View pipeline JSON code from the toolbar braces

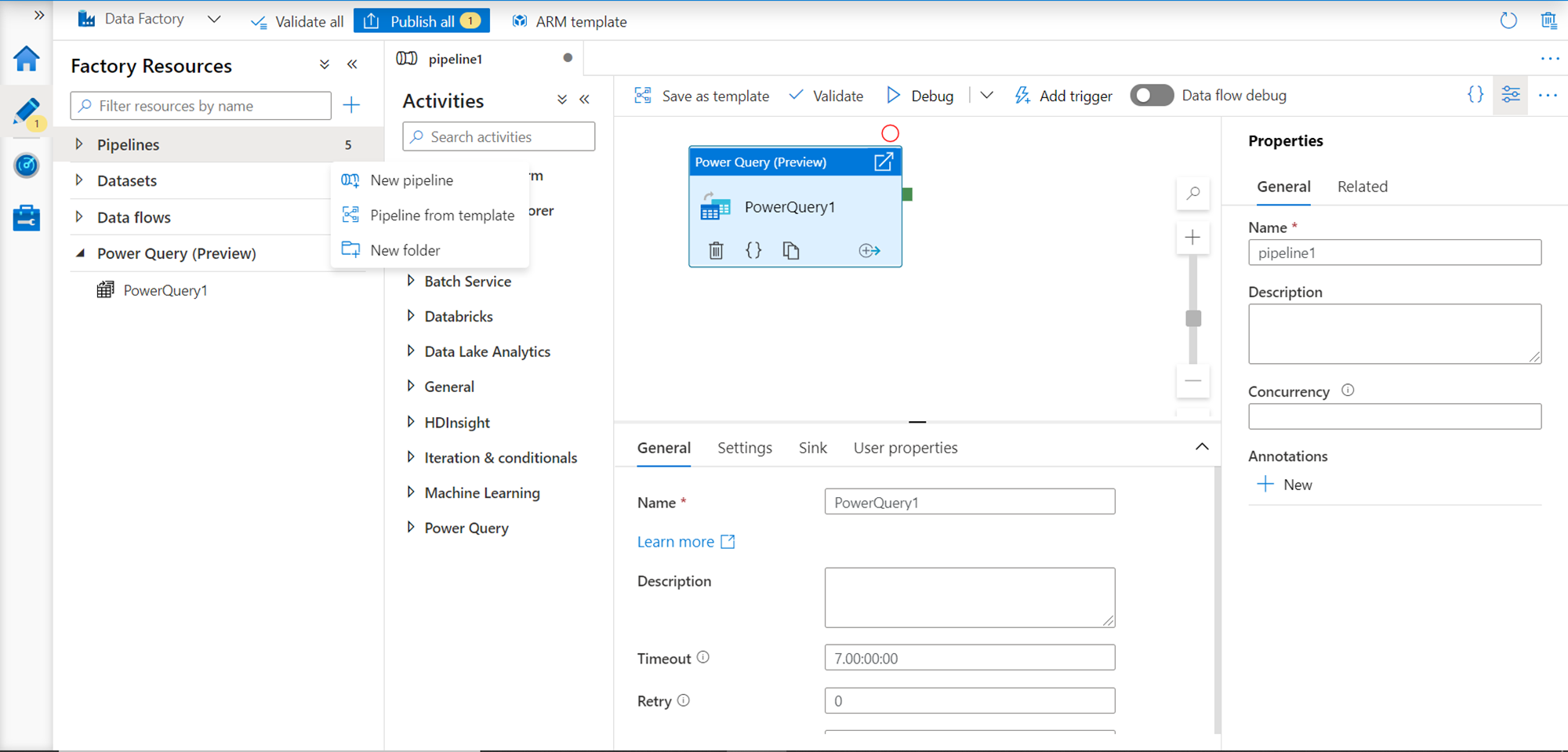1475,95
